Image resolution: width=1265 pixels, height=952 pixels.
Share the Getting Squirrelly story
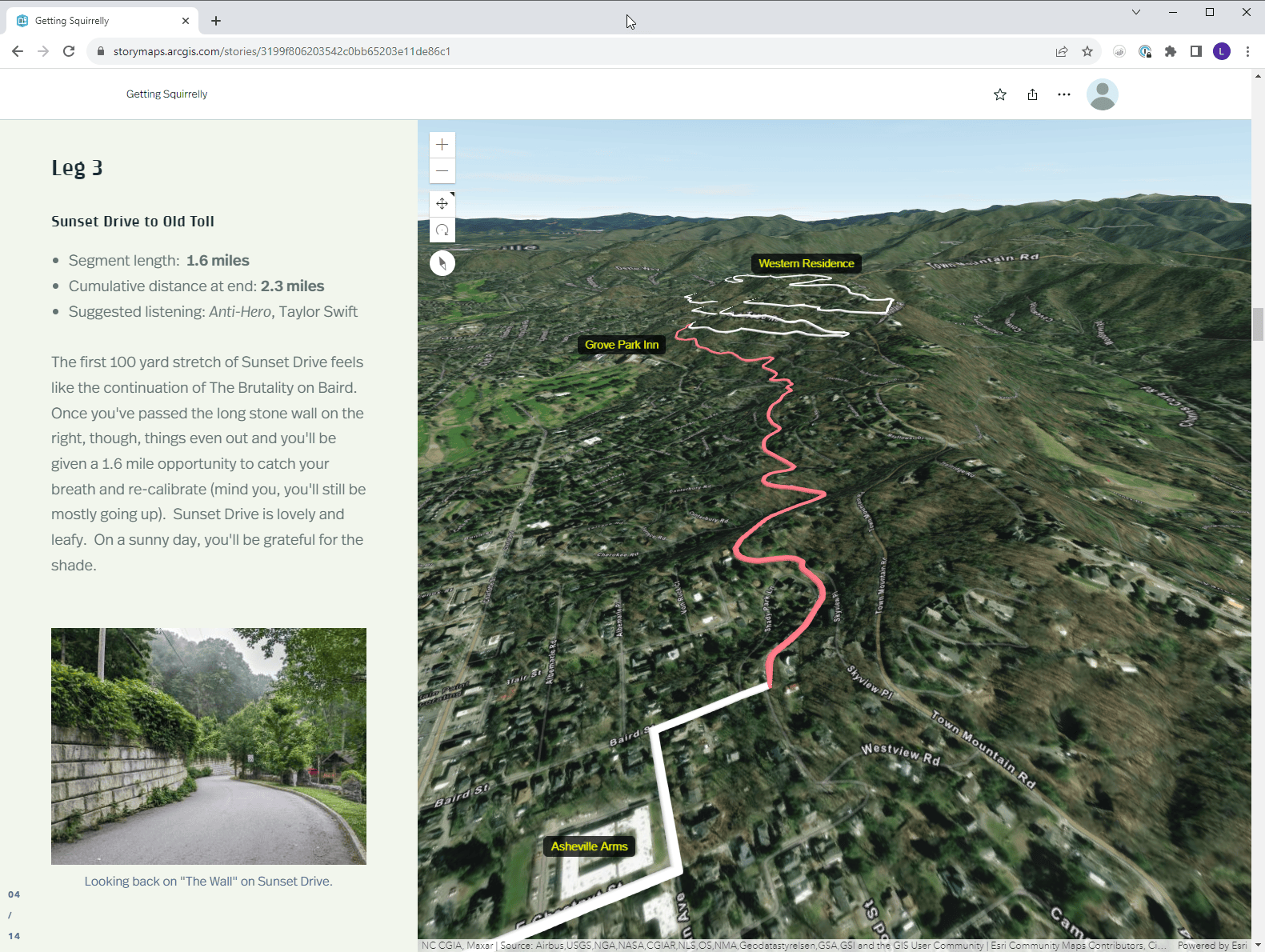[1032, 94]
